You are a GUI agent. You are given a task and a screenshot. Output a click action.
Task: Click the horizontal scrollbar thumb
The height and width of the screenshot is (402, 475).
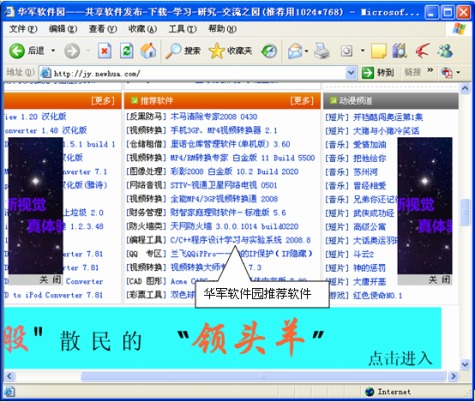[263, 377]
